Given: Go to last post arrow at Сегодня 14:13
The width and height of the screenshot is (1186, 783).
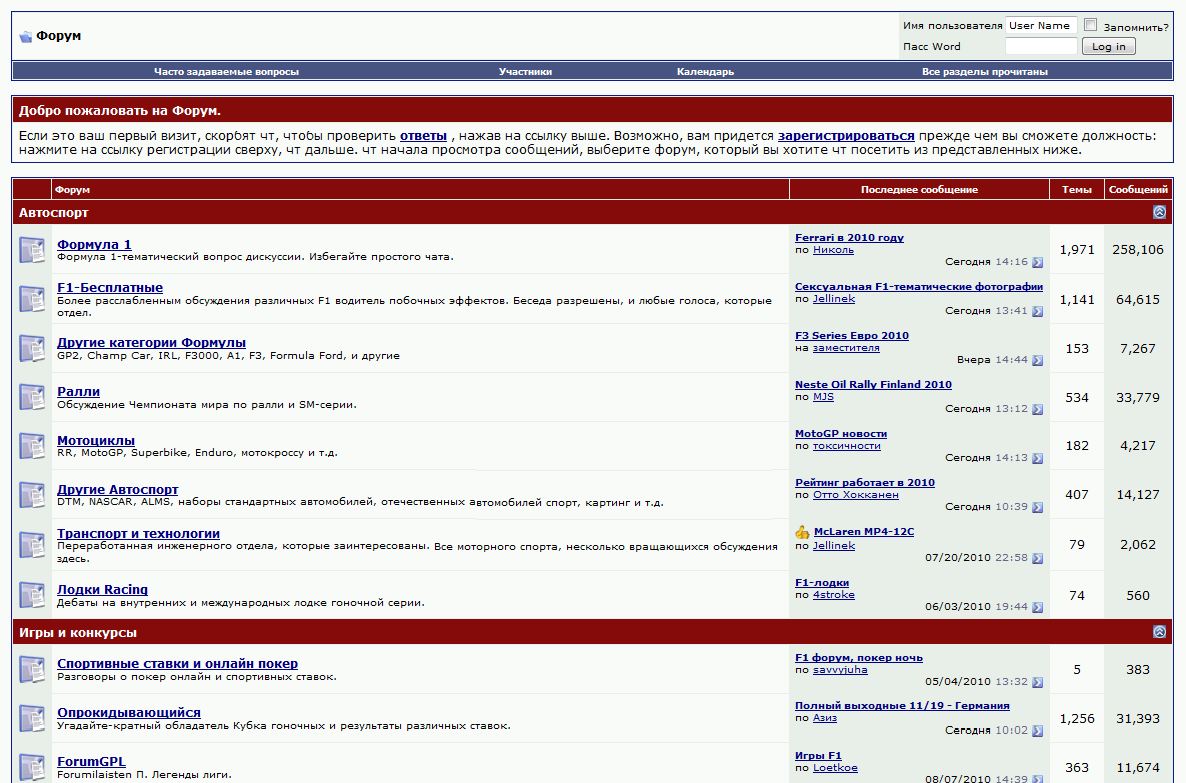Looking at the screenshot, I should coord(1037,458).
